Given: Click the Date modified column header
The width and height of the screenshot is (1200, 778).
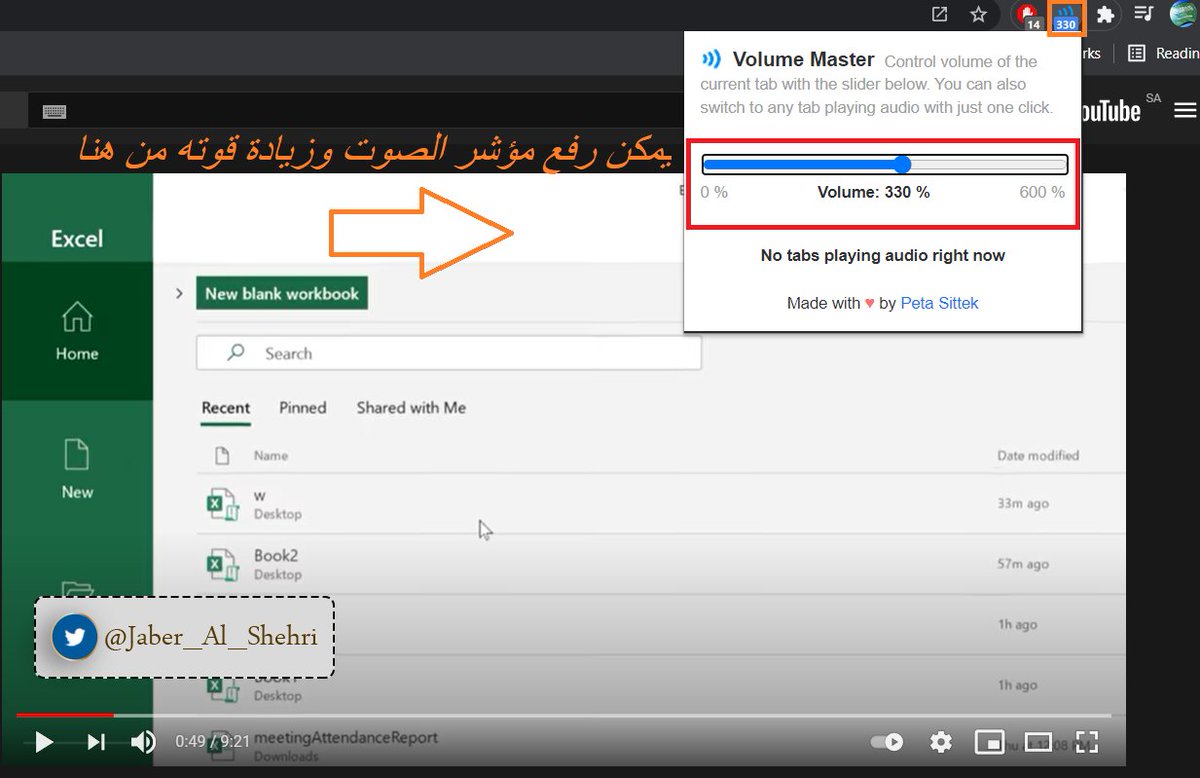Looking at the screenshot, I should (1038, 456).
